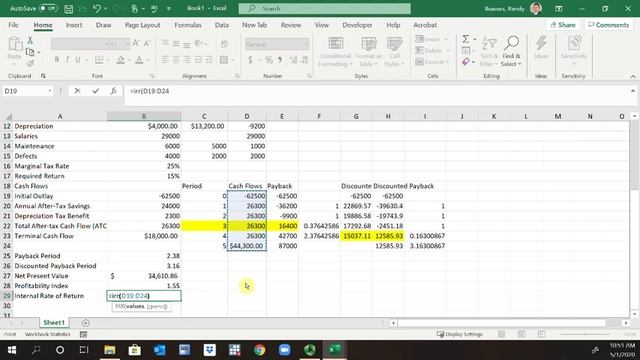Confirm formula with the Enter checkmark
Viewport: 640px width, 360px height.
pos(96,91)
